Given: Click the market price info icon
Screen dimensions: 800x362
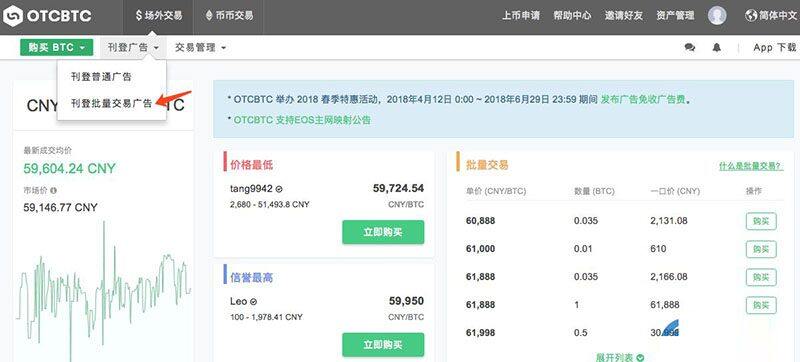Looking at the screenshot, I should (54, 190).
